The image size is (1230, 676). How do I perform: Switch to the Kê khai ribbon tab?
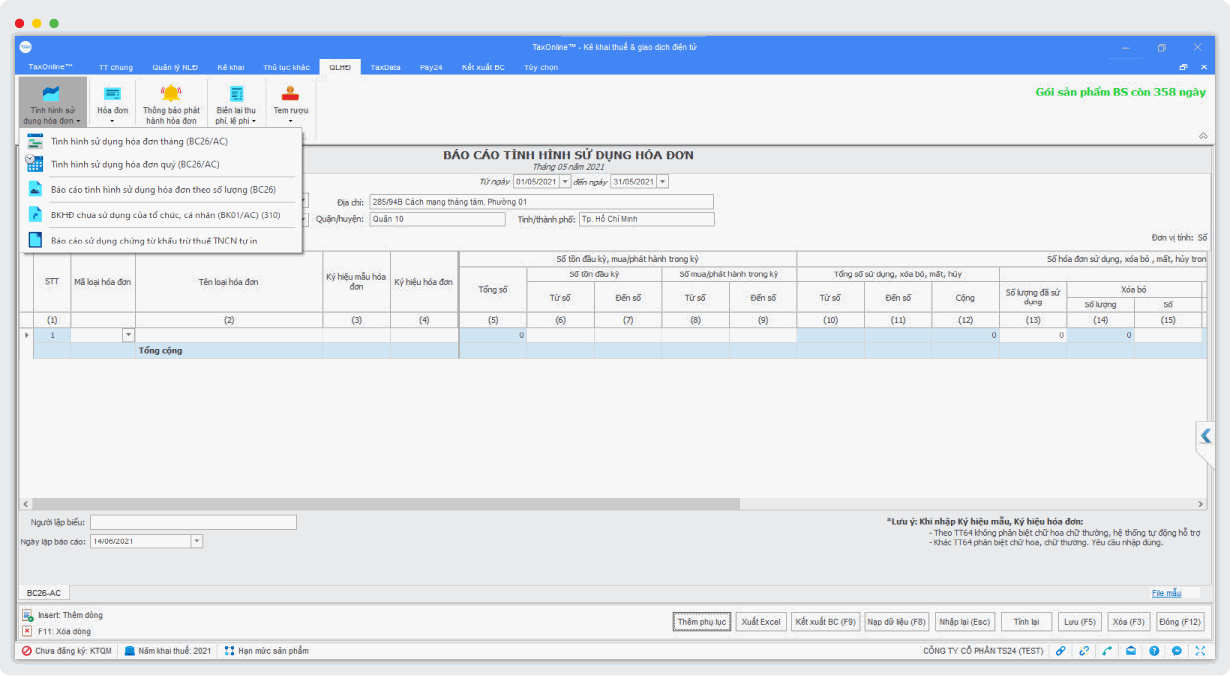coord(230,67)
